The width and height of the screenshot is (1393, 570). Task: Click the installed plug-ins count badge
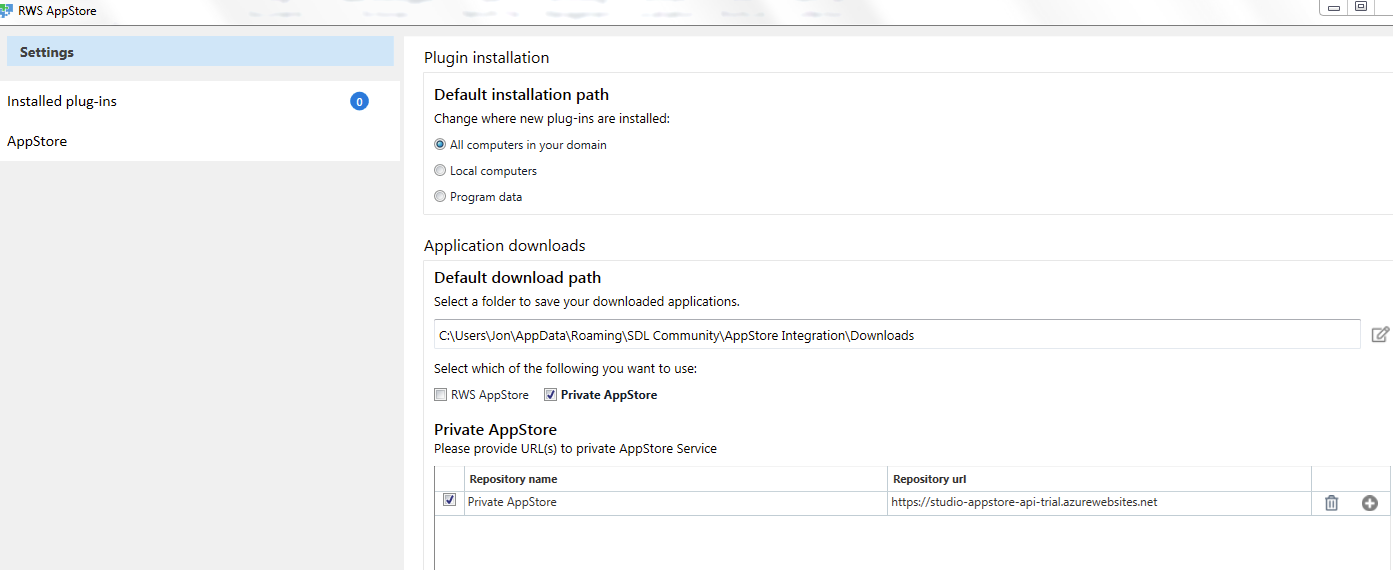pyautogui.click(x=359, y=101)
